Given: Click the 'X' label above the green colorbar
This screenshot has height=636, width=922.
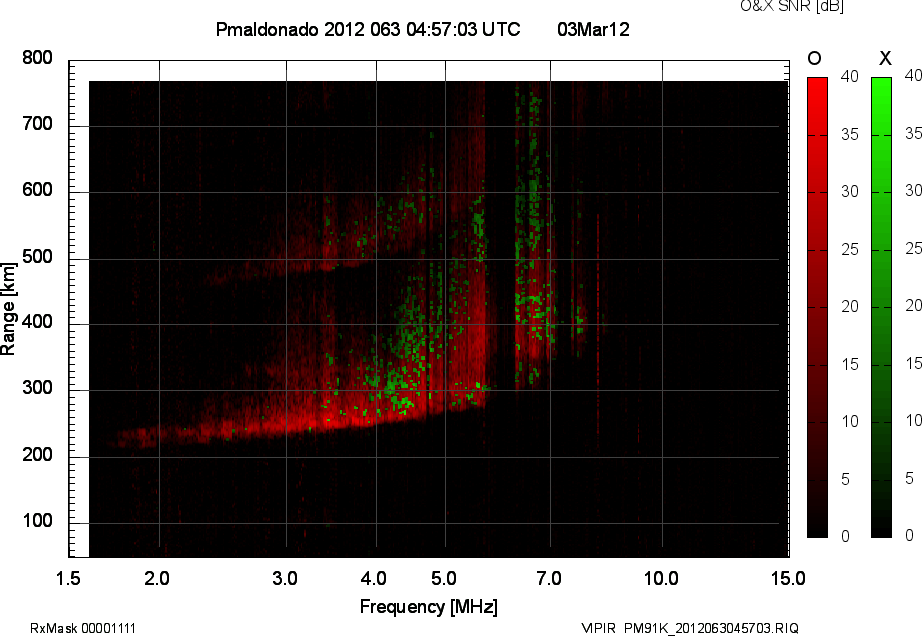Looking at the screenshot, I should click(x=885, y=58).
